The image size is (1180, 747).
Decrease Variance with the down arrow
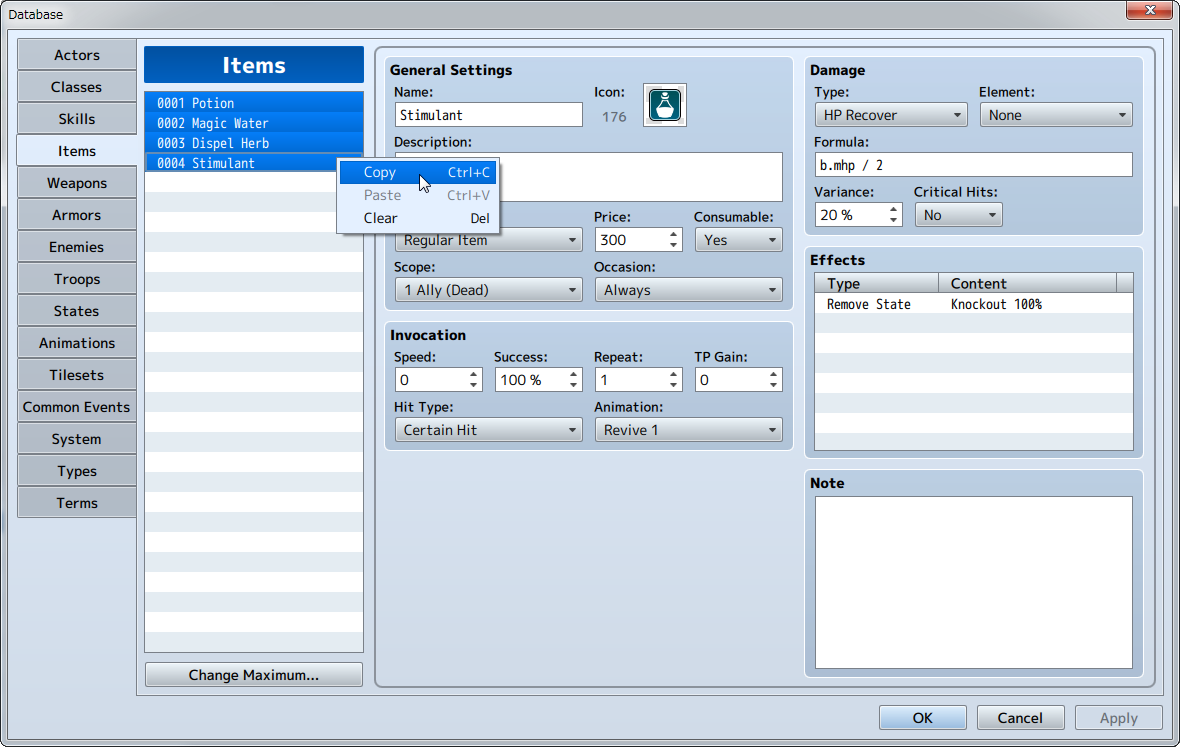[x=892, y=220]
